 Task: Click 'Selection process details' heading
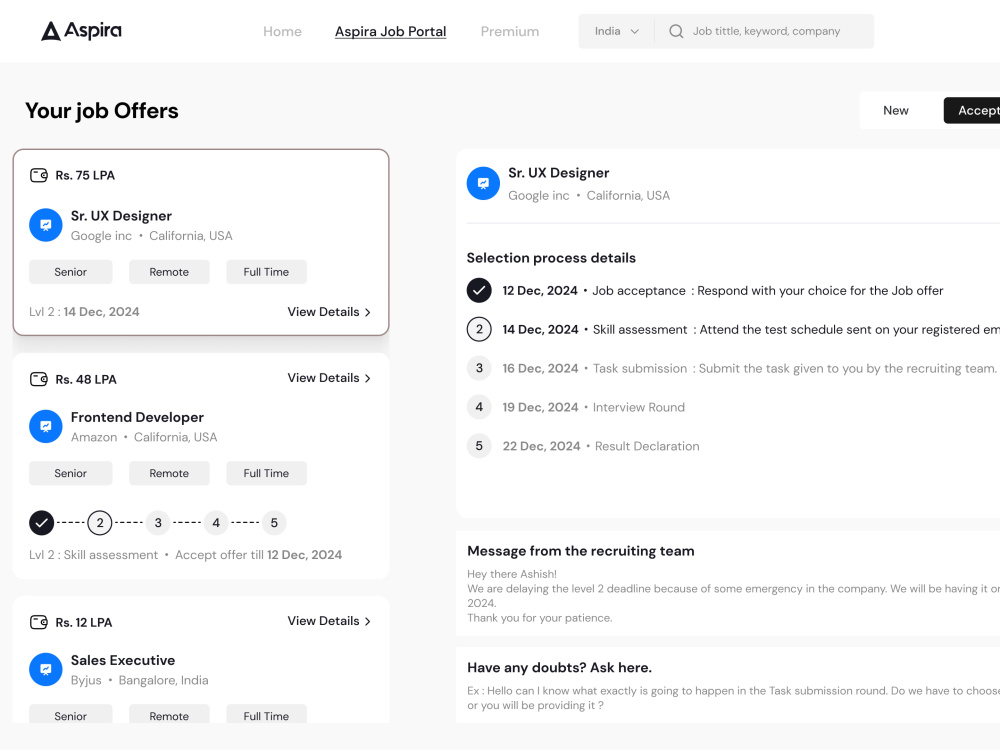[x=551, y=258]
